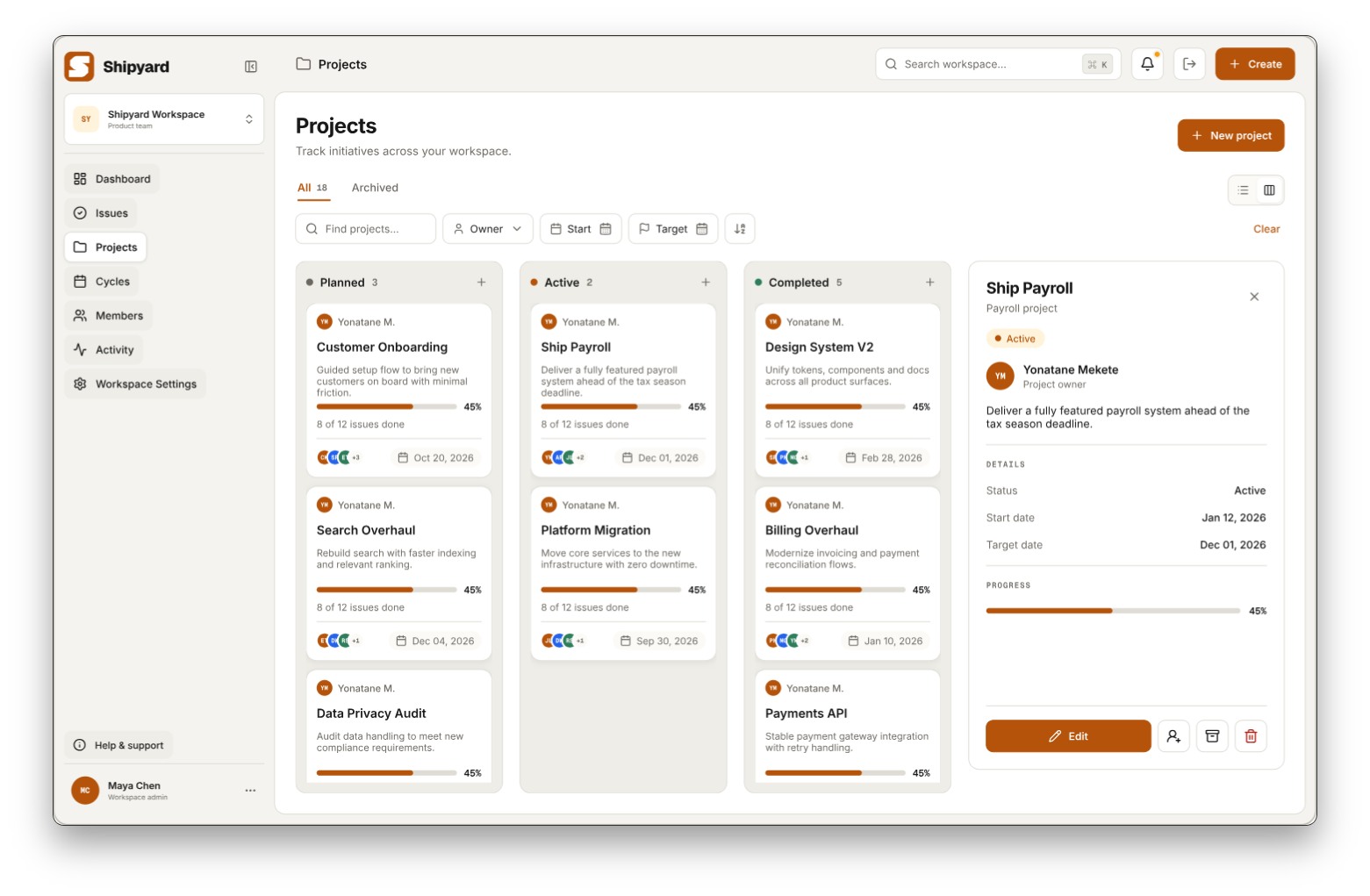Focus the Search workspace field
The image size is (1370, 896).
click(x=998, y=64)
